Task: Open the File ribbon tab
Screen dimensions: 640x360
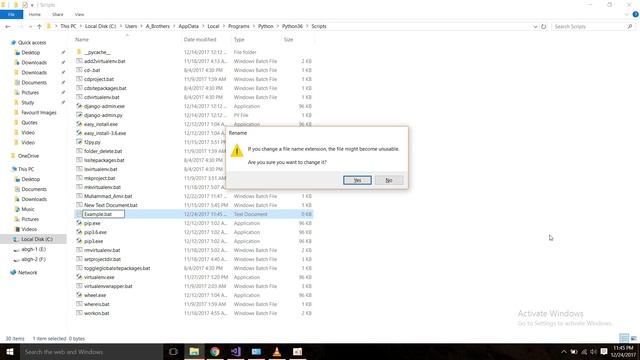Action: click(11, 14)
